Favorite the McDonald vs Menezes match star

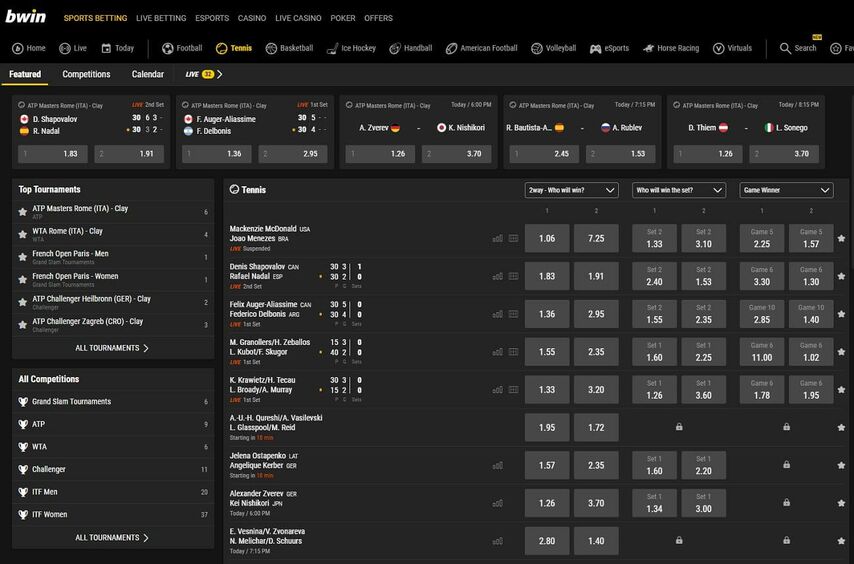click(841, 238)
